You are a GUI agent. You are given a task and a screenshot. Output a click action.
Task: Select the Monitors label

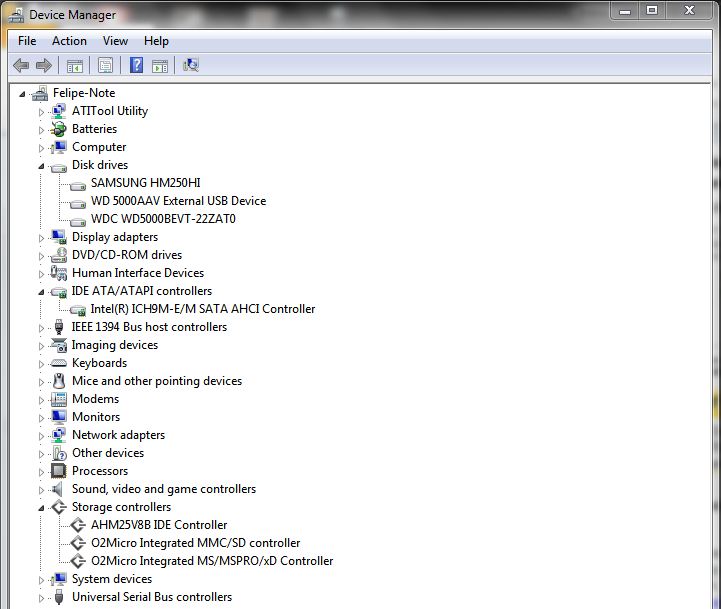96,417
